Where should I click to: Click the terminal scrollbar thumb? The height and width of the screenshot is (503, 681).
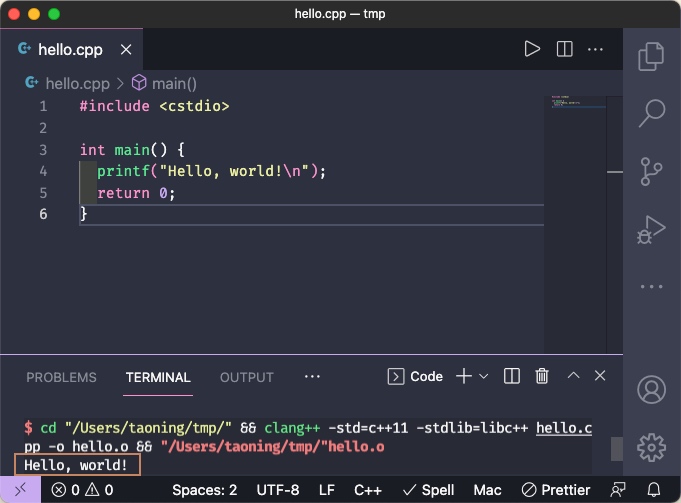pos(616,448)
